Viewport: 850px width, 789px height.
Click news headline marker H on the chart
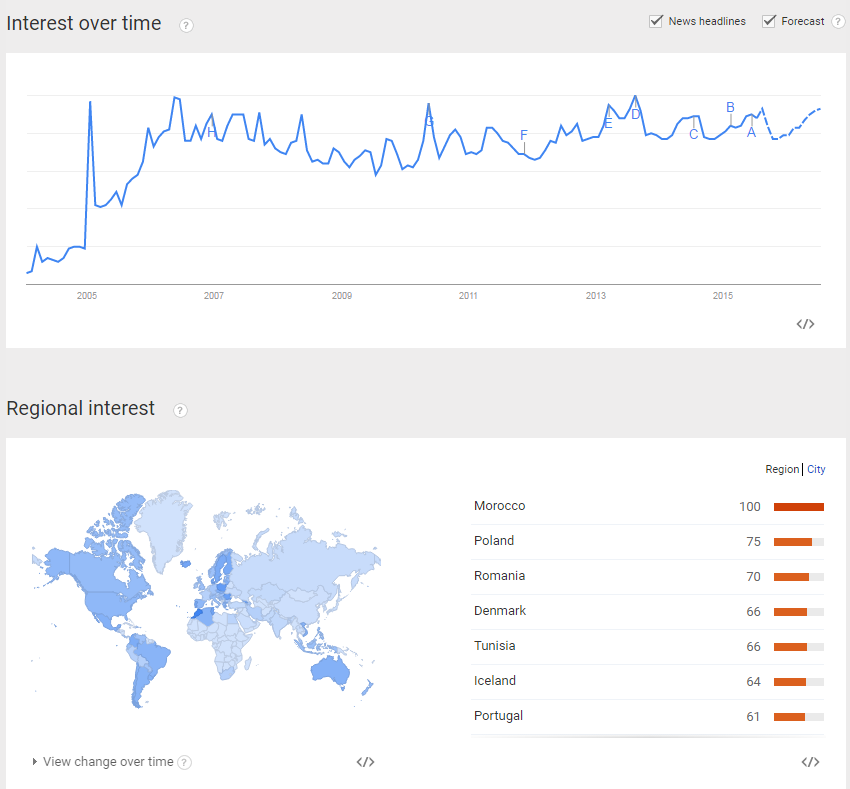211,132
